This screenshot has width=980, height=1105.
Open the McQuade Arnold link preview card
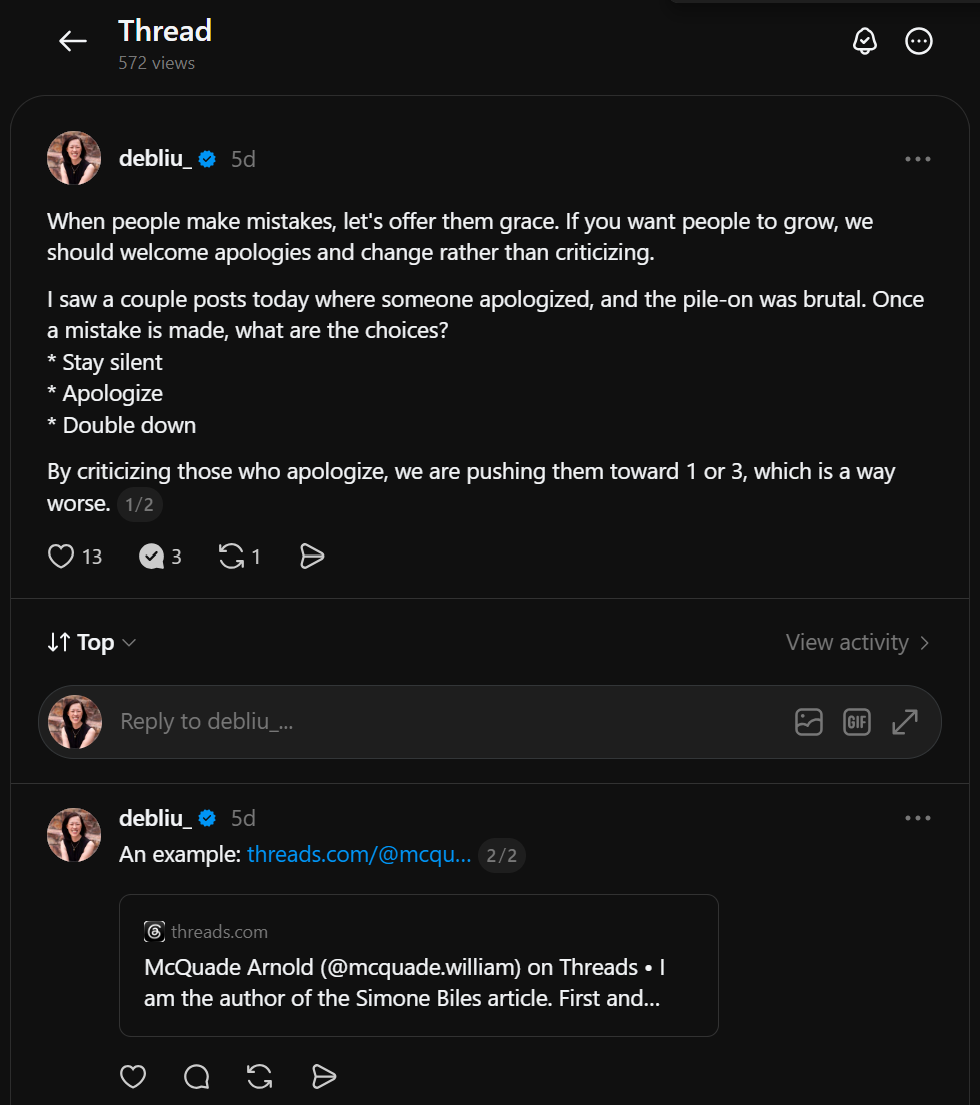coord(418,965)
